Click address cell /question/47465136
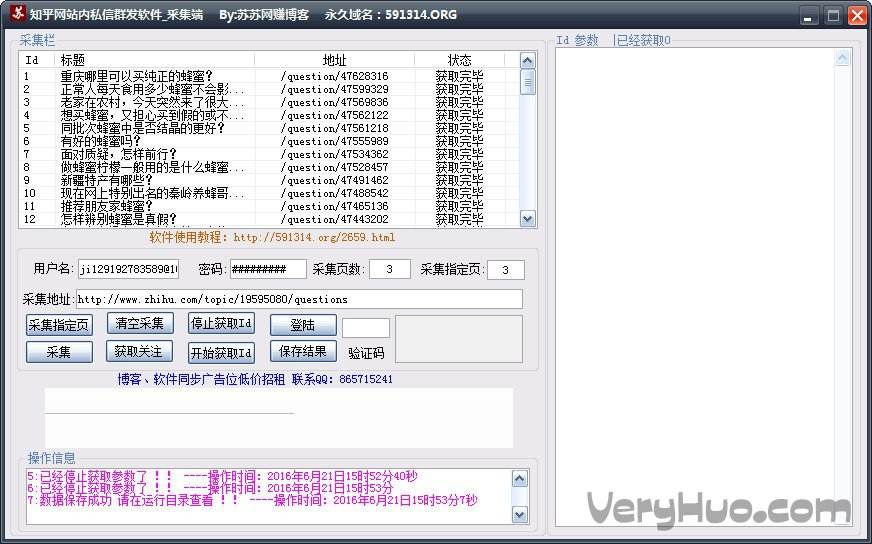872x544 pixels. (x=334, y=206)
